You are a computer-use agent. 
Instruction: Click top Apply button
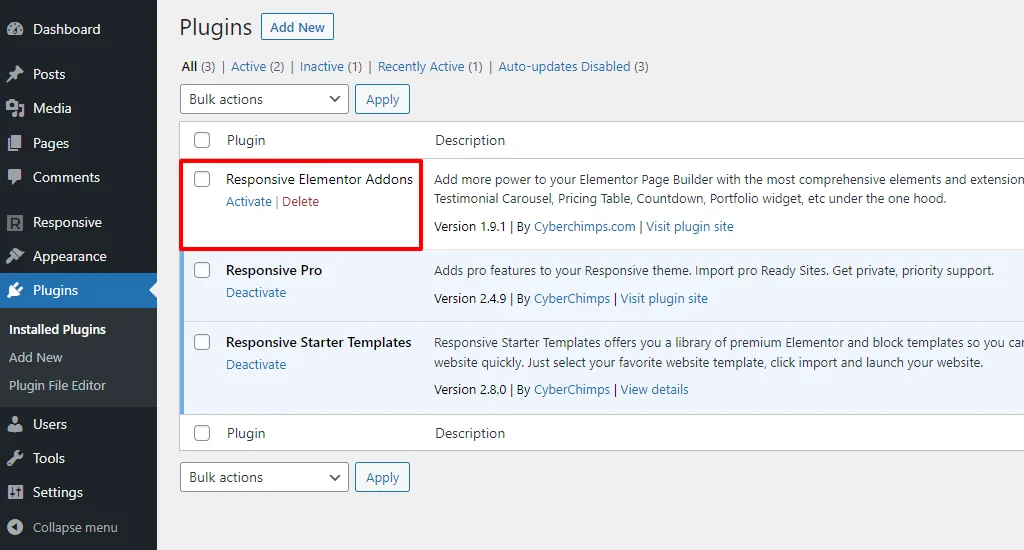(x=382, y=99)
